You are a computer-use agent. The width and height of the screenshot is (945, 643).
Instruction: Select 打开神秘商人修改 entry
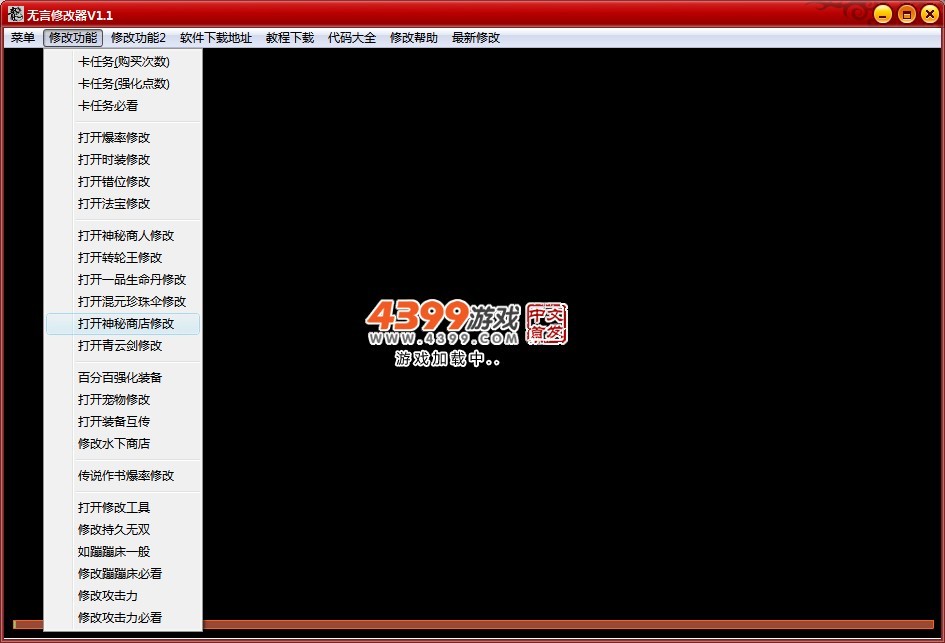[x=123, y=236]
